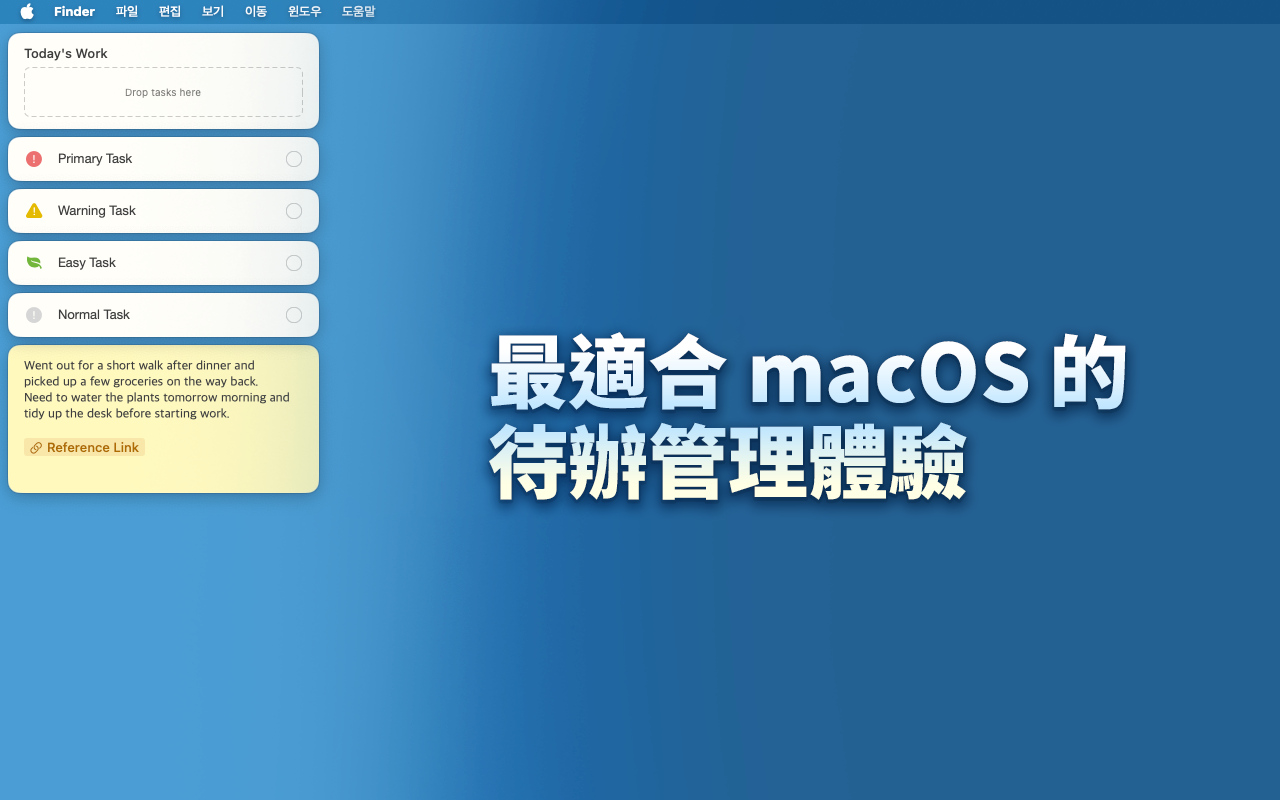
Task: Click the red Primary Task priority icon
Action: point(34,159)
